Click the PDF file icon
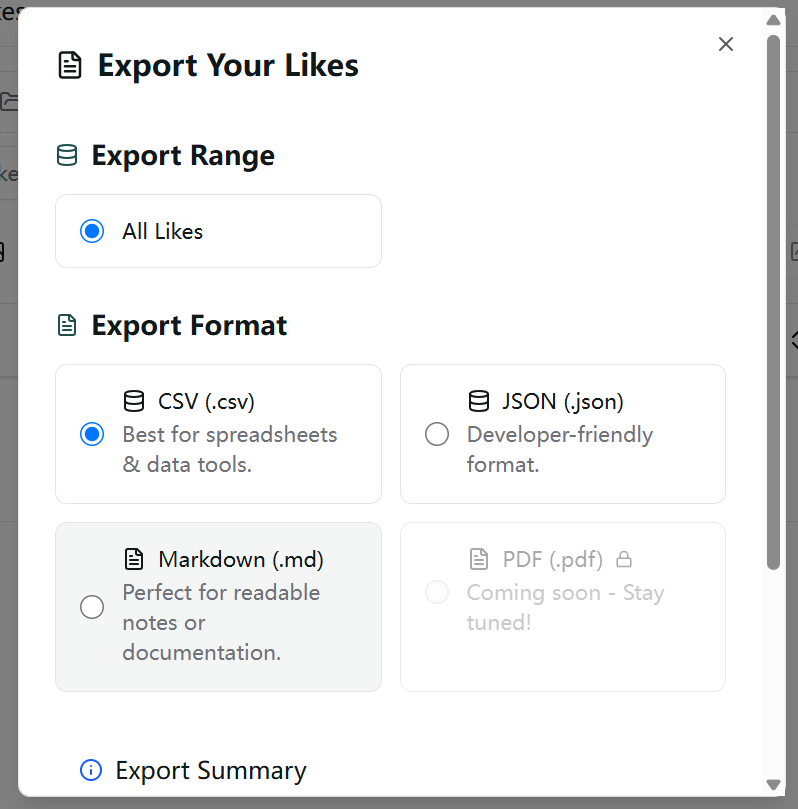The height and width of the screenshot is (809, 798). [479, 559]
